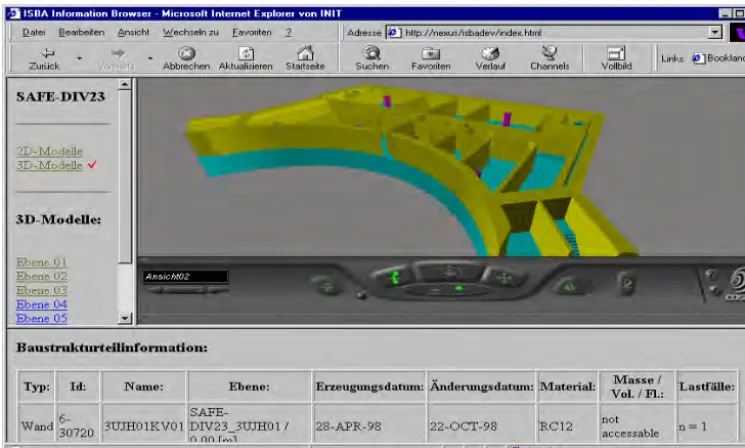This screenshot has width=745, height=448.
Task: Open the Favoriten toolbar icon
Action: pyautogui.click(x=431, y=53)
